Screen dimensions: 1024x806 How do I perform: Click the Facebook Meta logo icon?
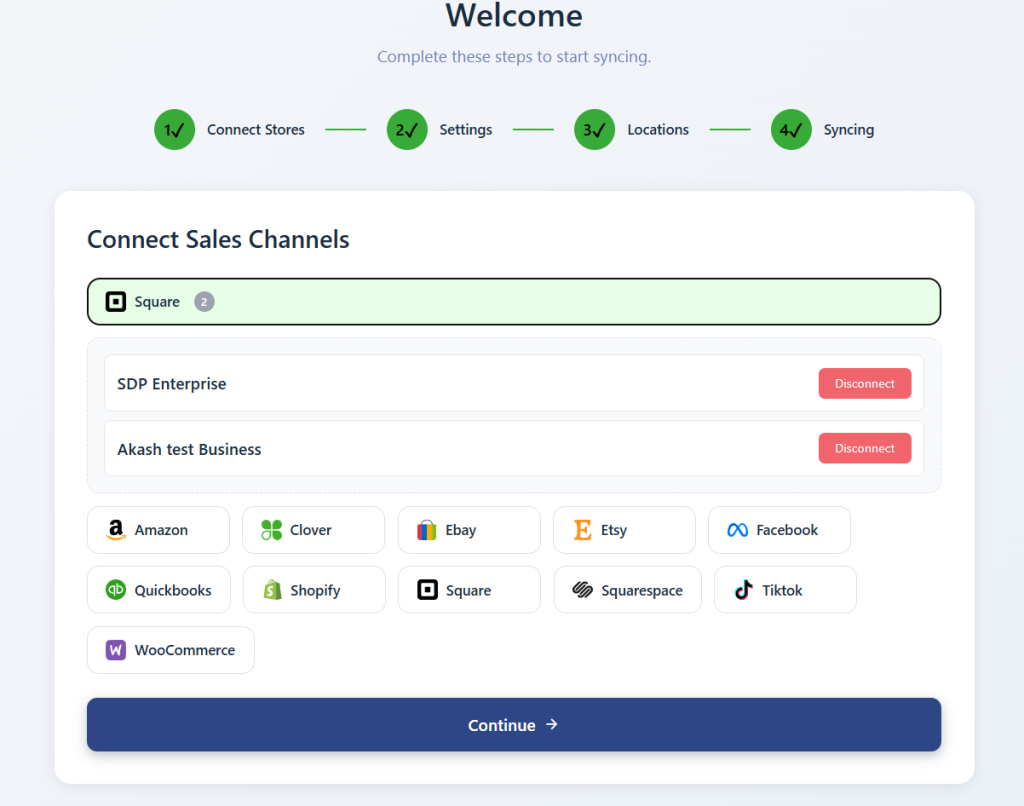coord(737,530)
